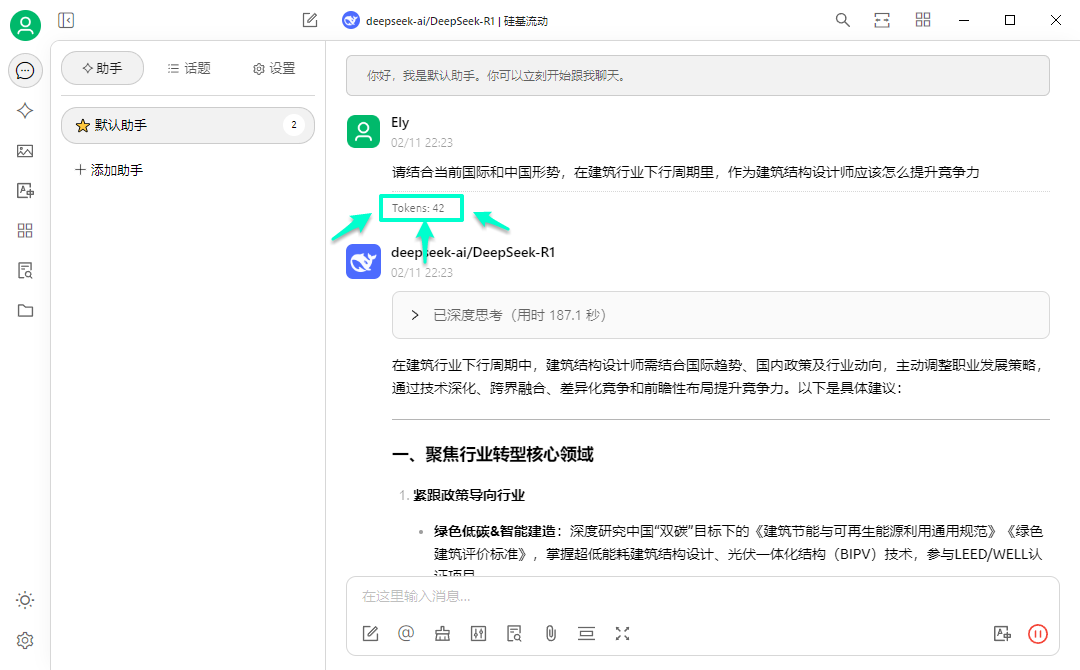This screenshot has height=670, width=1080.
Task: Click the message input field
Action: click(x=700, y=596)
